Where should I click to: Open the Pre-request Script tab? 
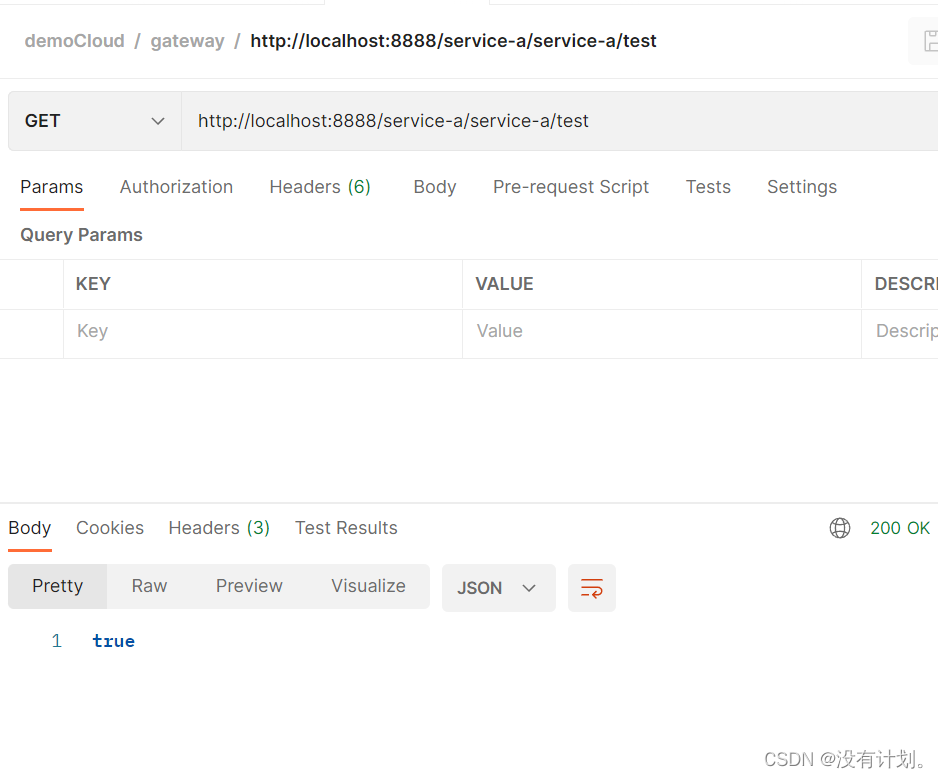point(571,187)
